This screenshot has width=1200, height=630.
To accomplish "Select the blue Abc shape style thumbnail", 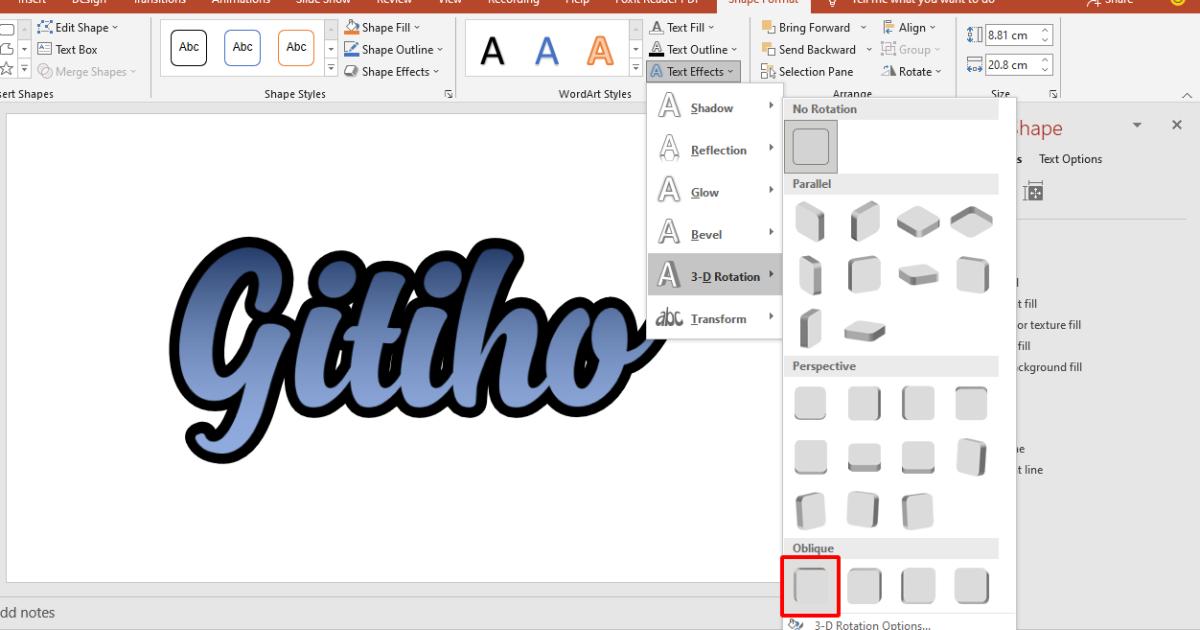I will 241,47.
